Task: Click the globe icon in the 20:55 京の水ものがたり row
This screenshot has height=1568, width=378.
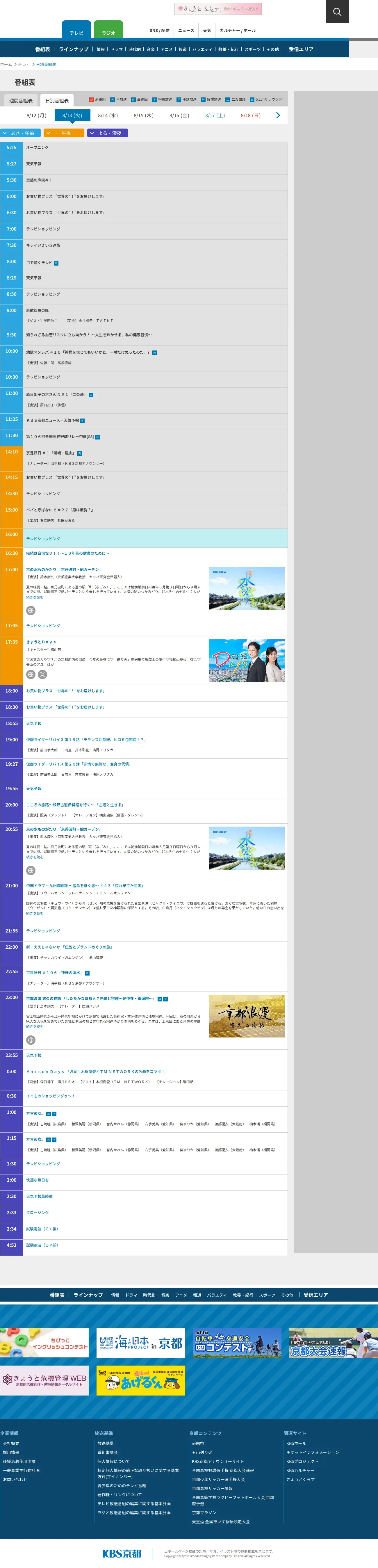Action: (x=31, y=871)
